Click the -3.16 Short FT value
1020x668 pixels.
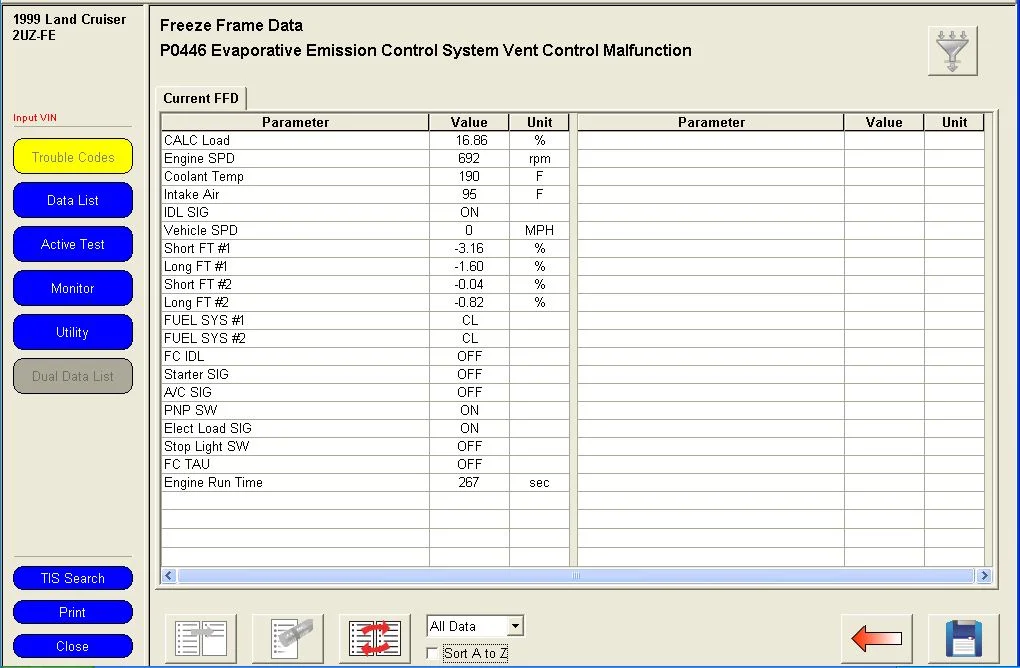(469, 248)
